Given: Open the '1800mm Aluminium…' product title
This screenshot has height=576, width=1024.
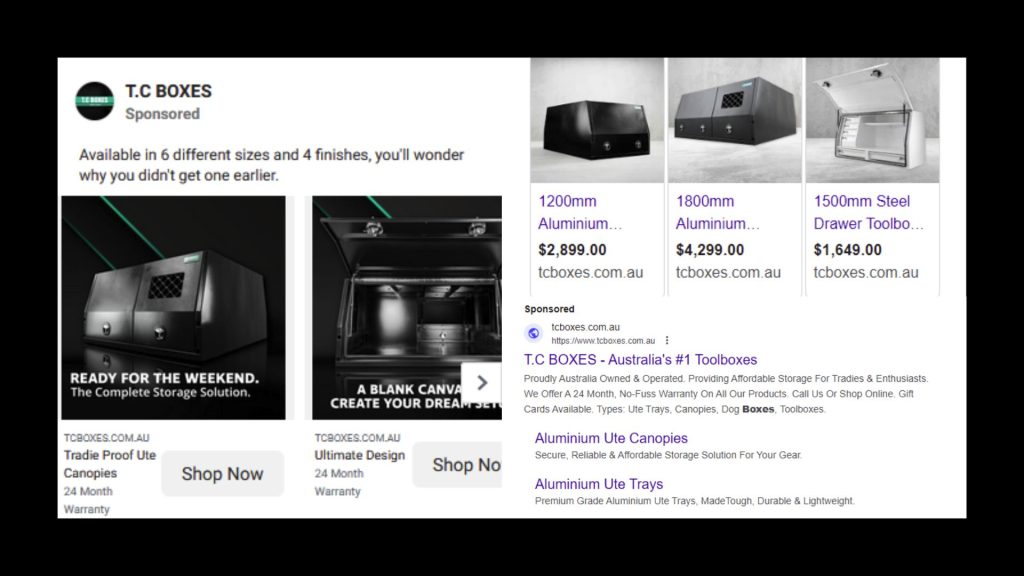Looking at the screenshot, I should pos(718,212).
